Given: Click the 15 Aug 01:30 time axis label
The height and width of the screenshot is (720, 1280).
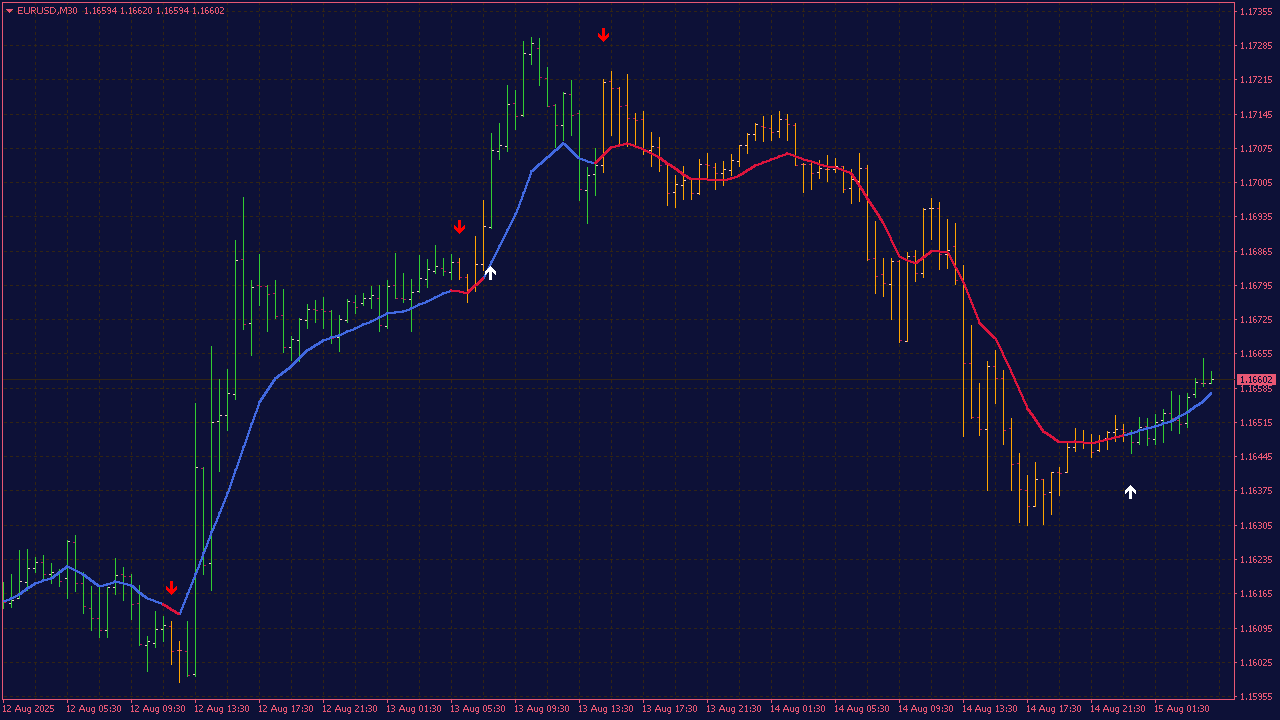Looking at the screenshot, I should (x=1181, y=709).
